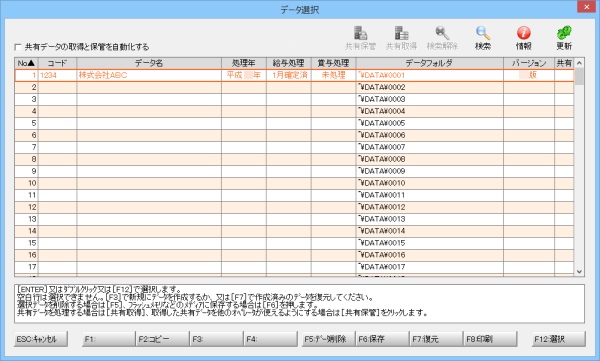Select the row with ¥DATA¥0005
Viewport: 600px width, 361px height.
click(294, 123)
